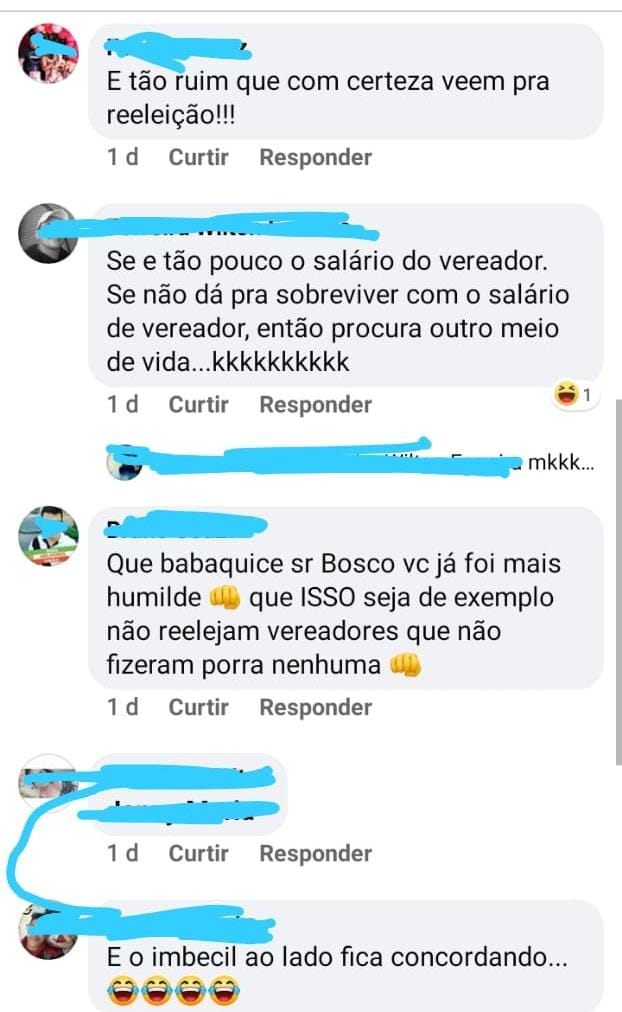Click the fist emoji after "humilde"
The height and width of the screenshot is (1012, 622).
225,597
